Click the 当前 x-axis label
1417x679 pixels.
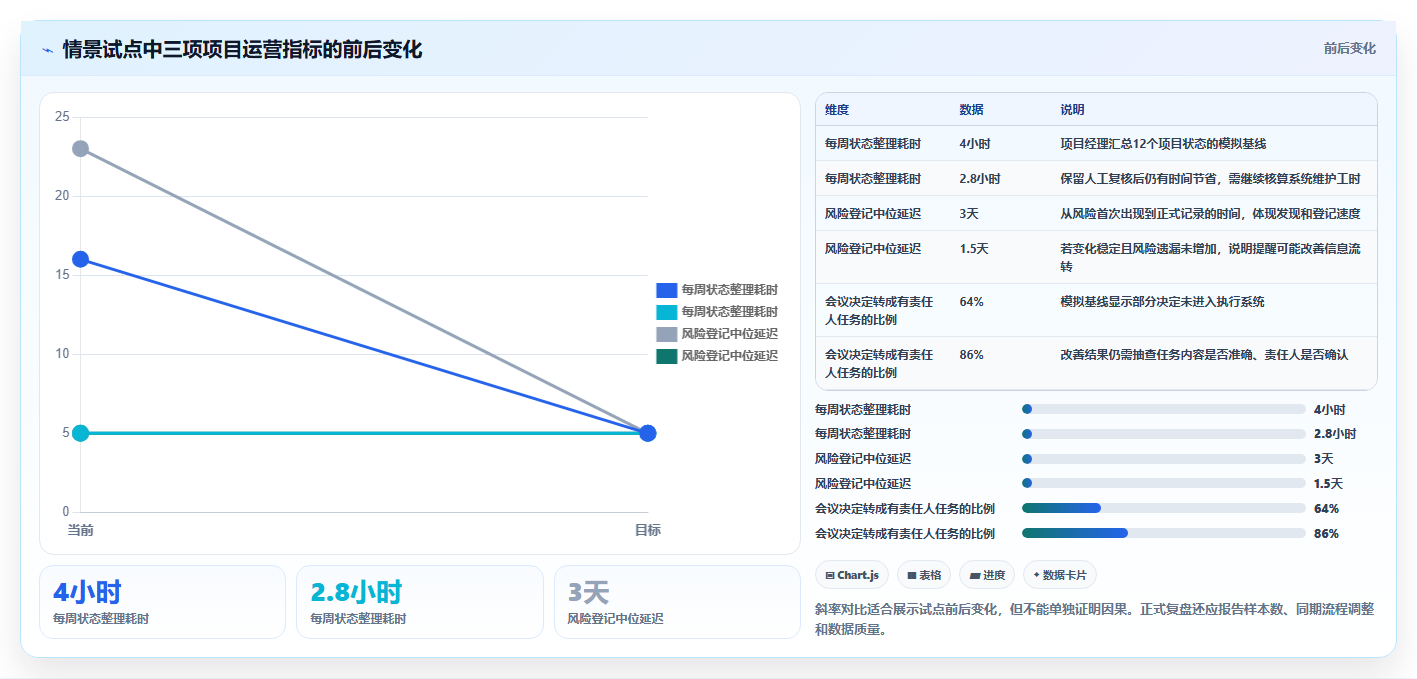[81, 530]
